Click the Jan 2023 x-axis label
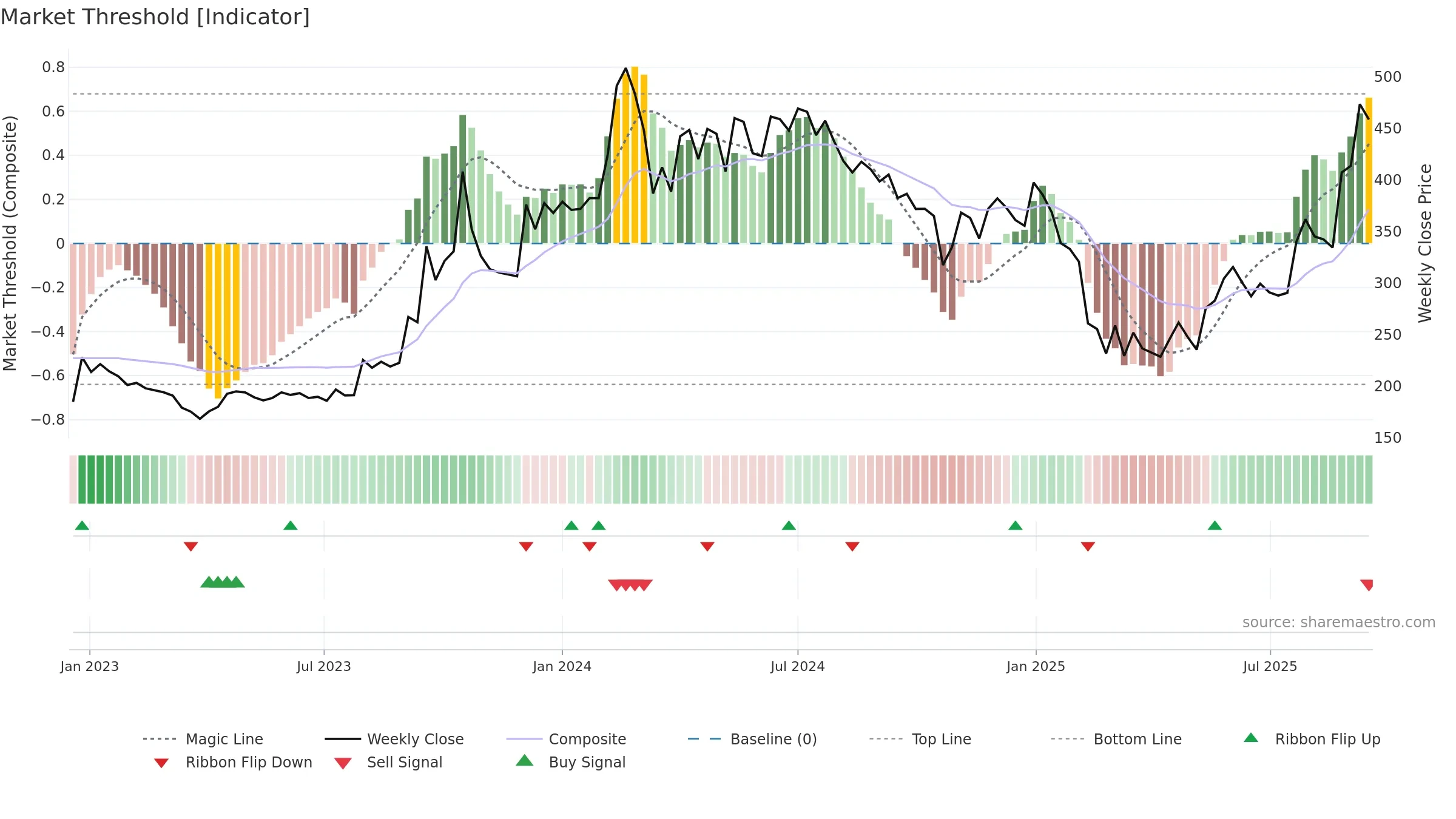 tap(90, 667)
